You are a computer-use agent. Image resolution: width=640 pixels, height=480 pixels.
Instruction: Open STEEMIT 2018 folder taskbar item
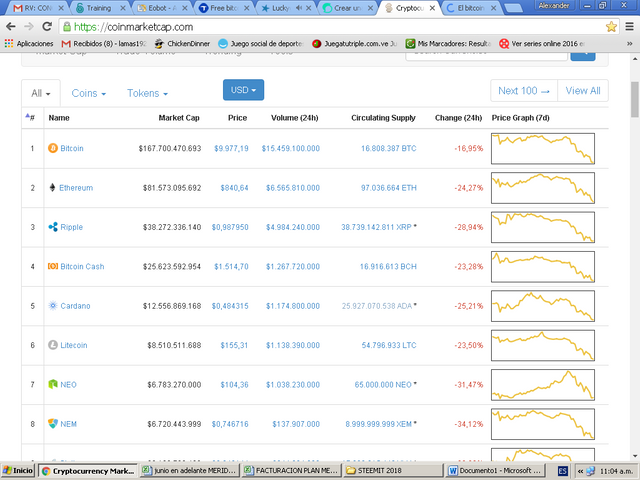[393, 471]
